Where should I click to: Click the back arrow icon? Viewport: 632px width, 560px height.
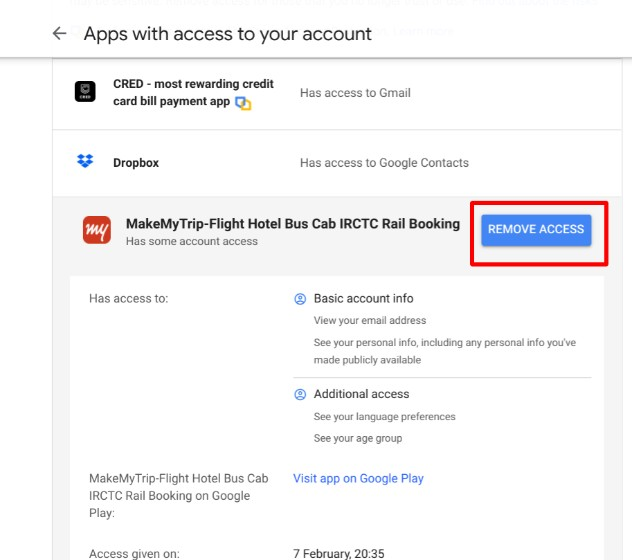(x=59, y=34)
